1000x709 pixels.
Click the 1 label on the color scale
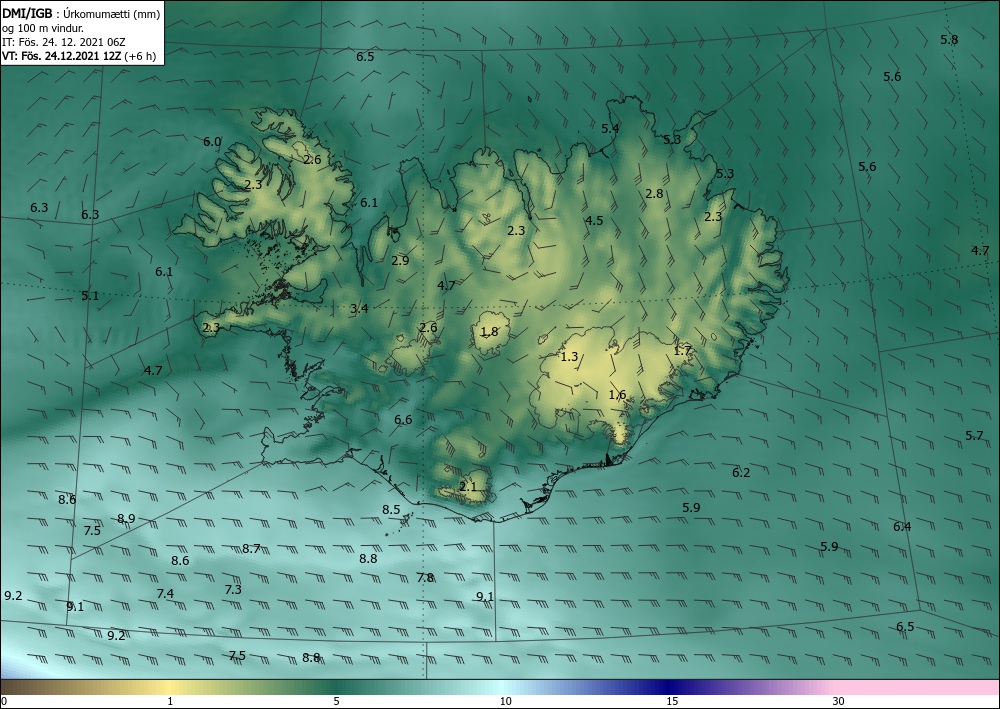[170, 702]
